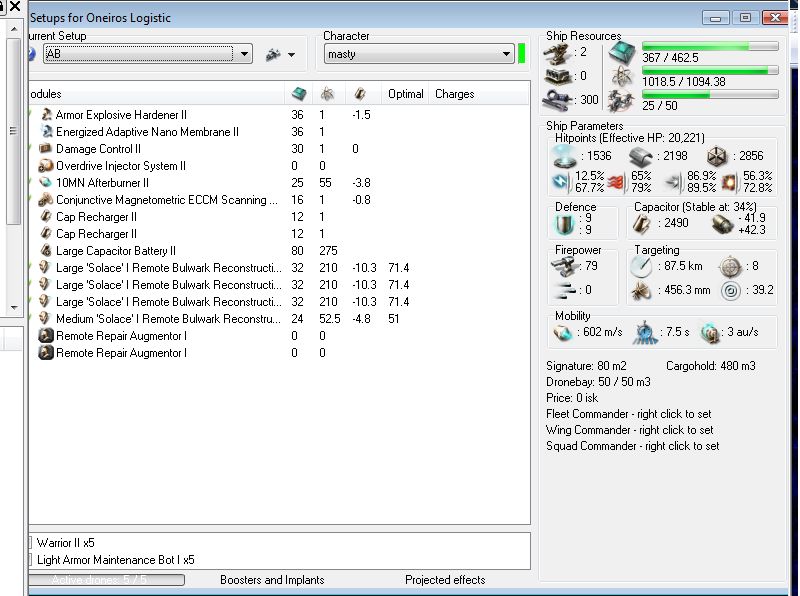The width and height of the screenshot is (800, 596).
Task: Click the calibration icon showing 300
Action: click(558, 100)
